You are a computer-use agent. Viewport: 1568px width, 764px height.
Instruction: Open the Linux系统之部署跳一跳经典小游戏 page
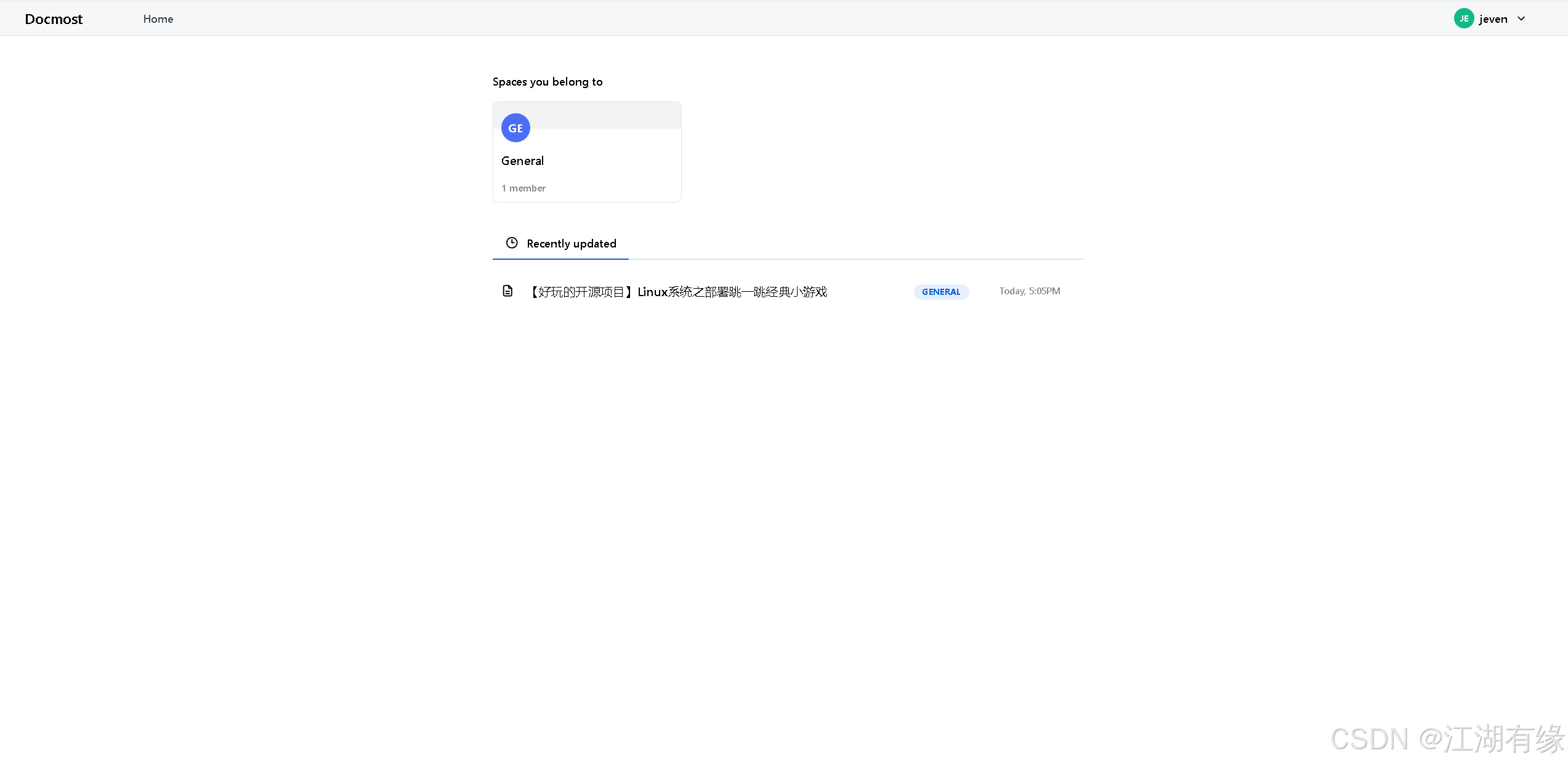pos(732,292)
